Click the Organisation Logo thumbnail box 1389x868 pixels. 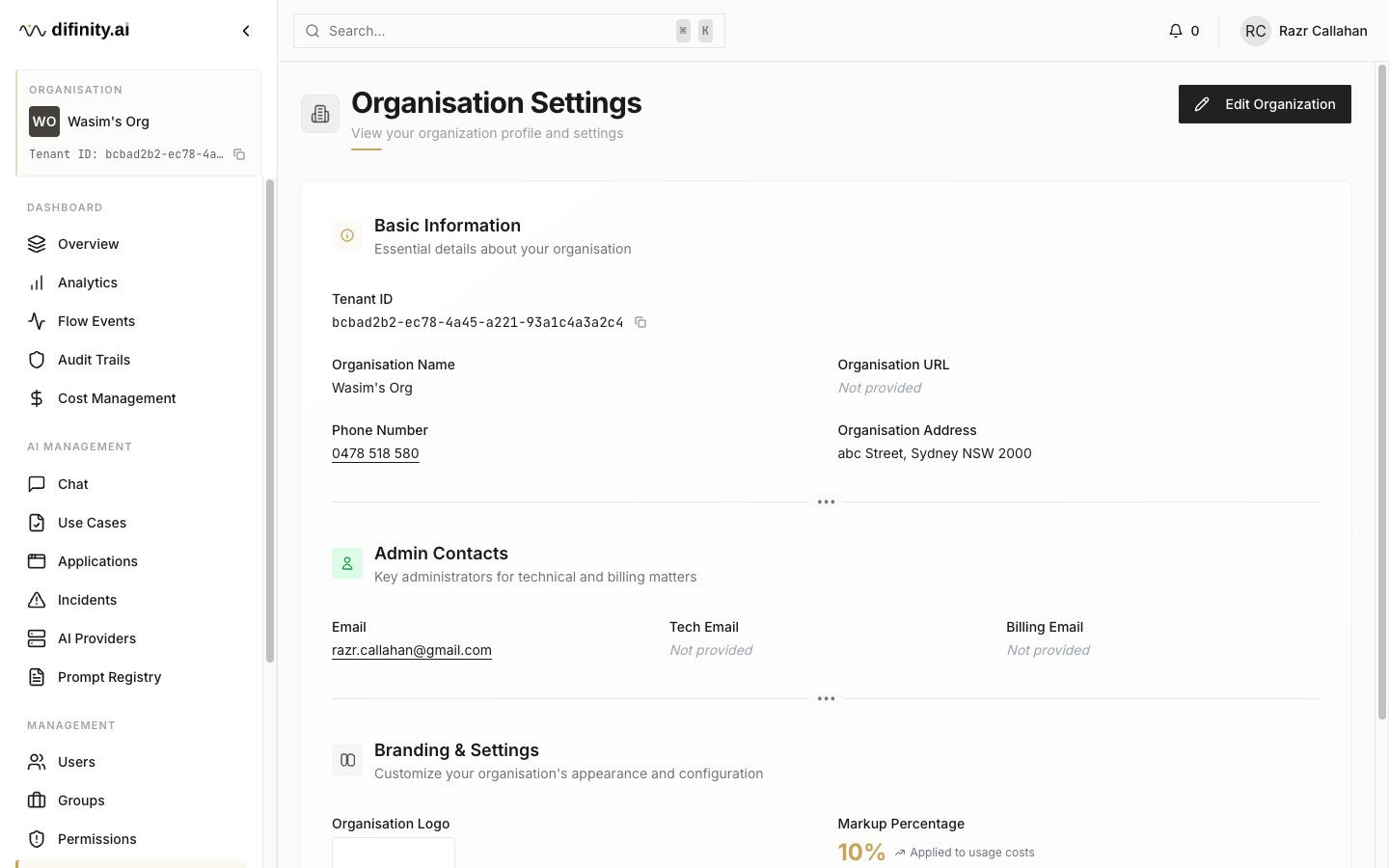pos(394,853)
